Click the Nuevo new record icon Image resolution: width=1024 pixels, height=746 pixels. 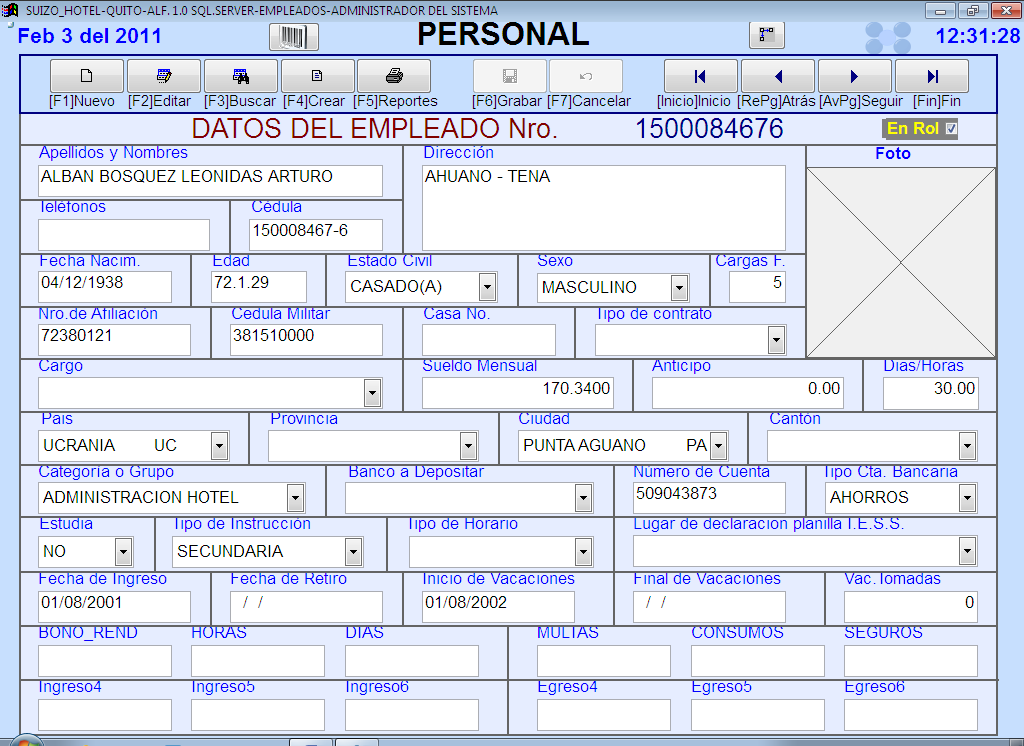coord(87,76)
